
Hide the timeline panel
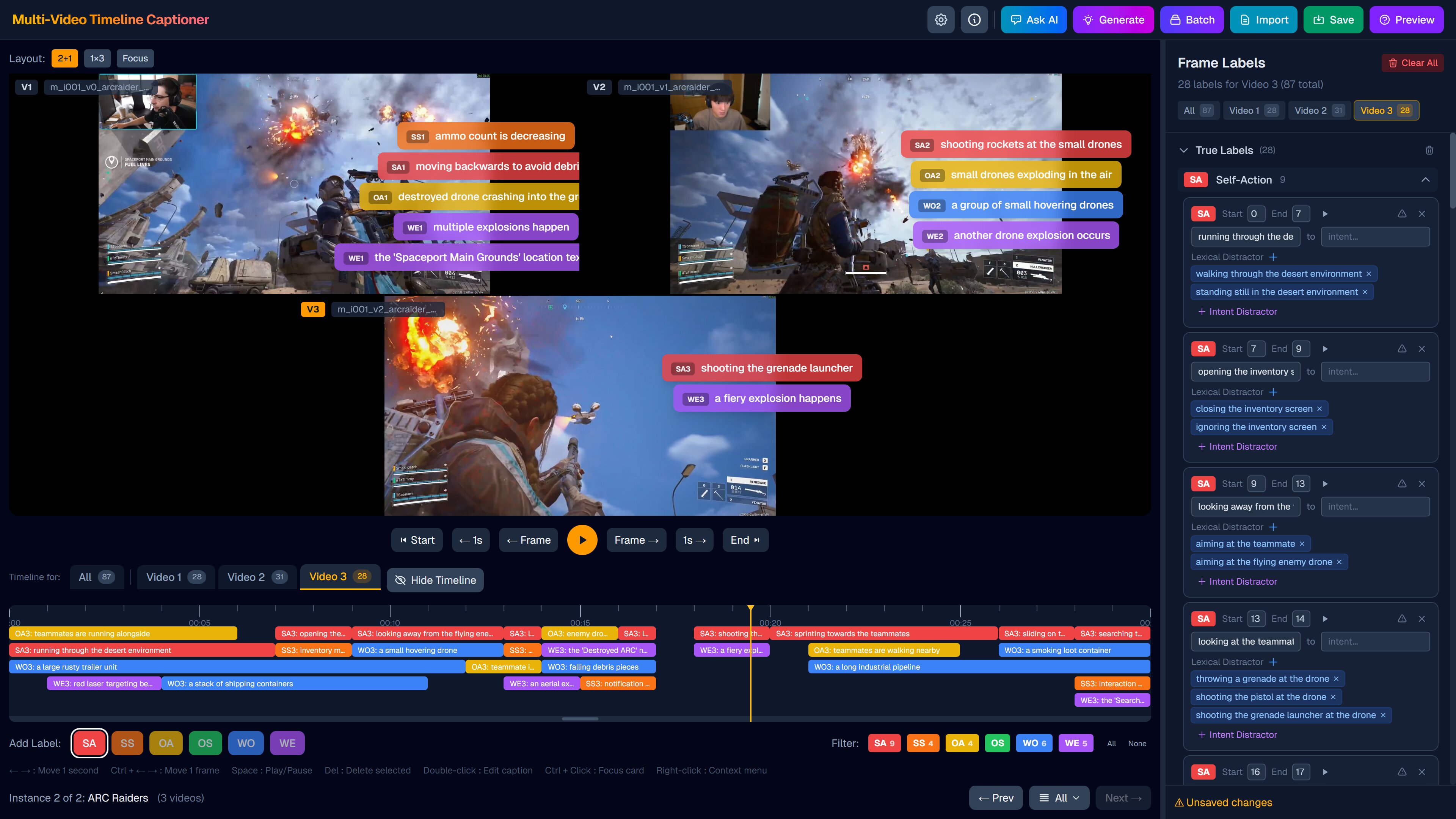tap(435, 580)
